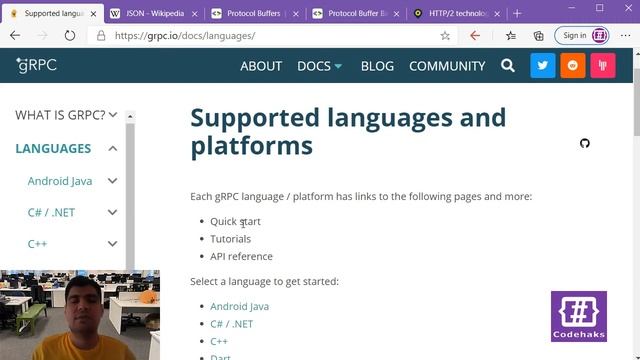The image size is (640, 360).
Task: Collapse the LANGUAGES sidebar section
Action: click(113, 149)
